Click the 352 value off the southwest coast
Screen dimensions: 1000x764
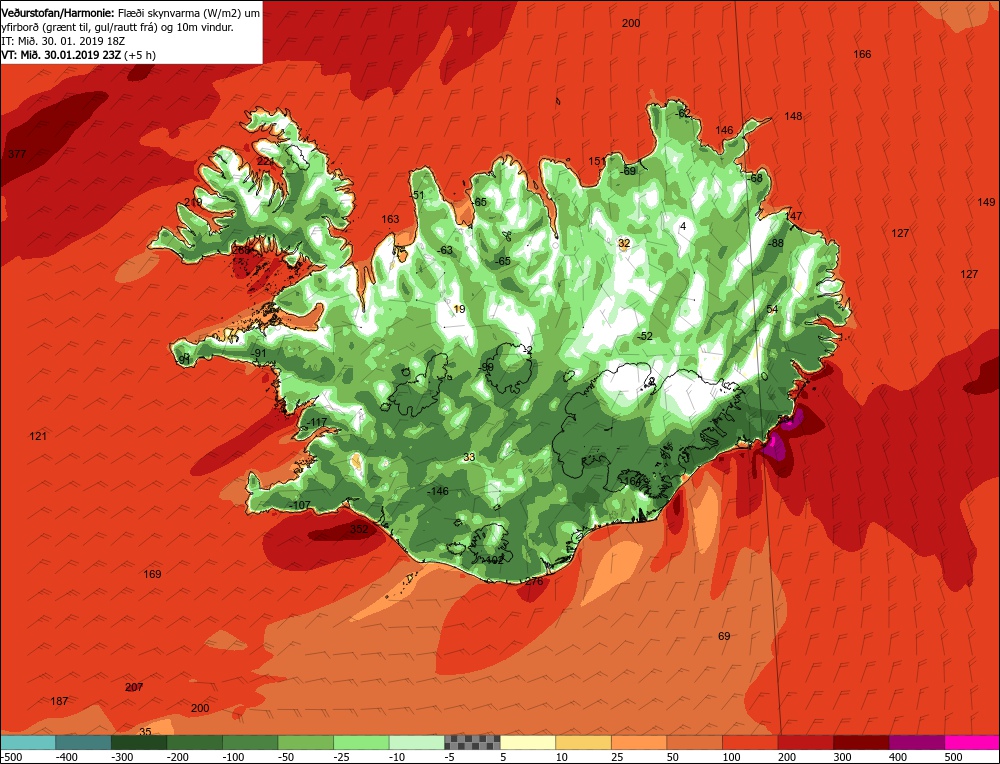[359, 529]
